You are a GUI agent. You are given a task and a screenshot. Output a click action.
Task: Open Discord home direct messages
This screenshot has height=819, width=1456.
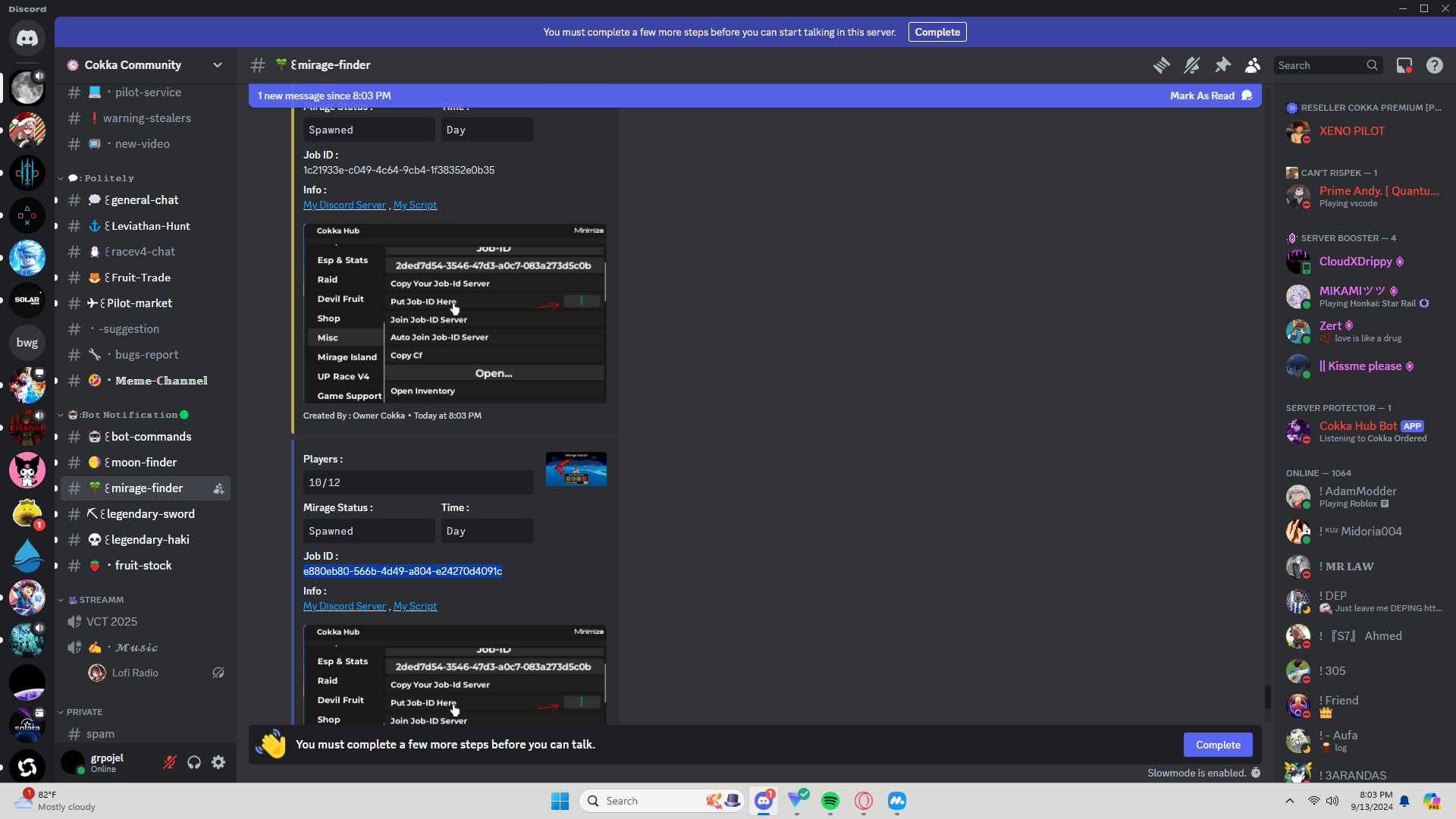(x=27, y=38)
